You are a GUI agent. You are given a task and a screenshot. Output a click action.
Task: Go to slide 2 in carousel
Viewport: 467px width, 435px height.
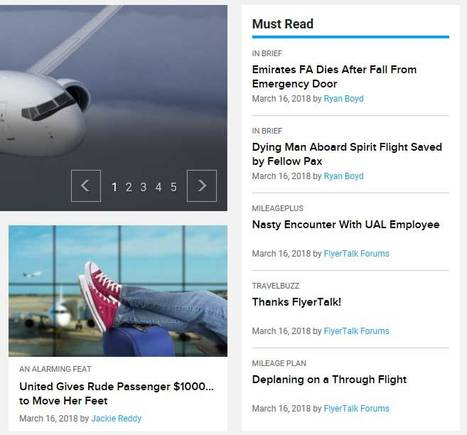pos(129,187)
